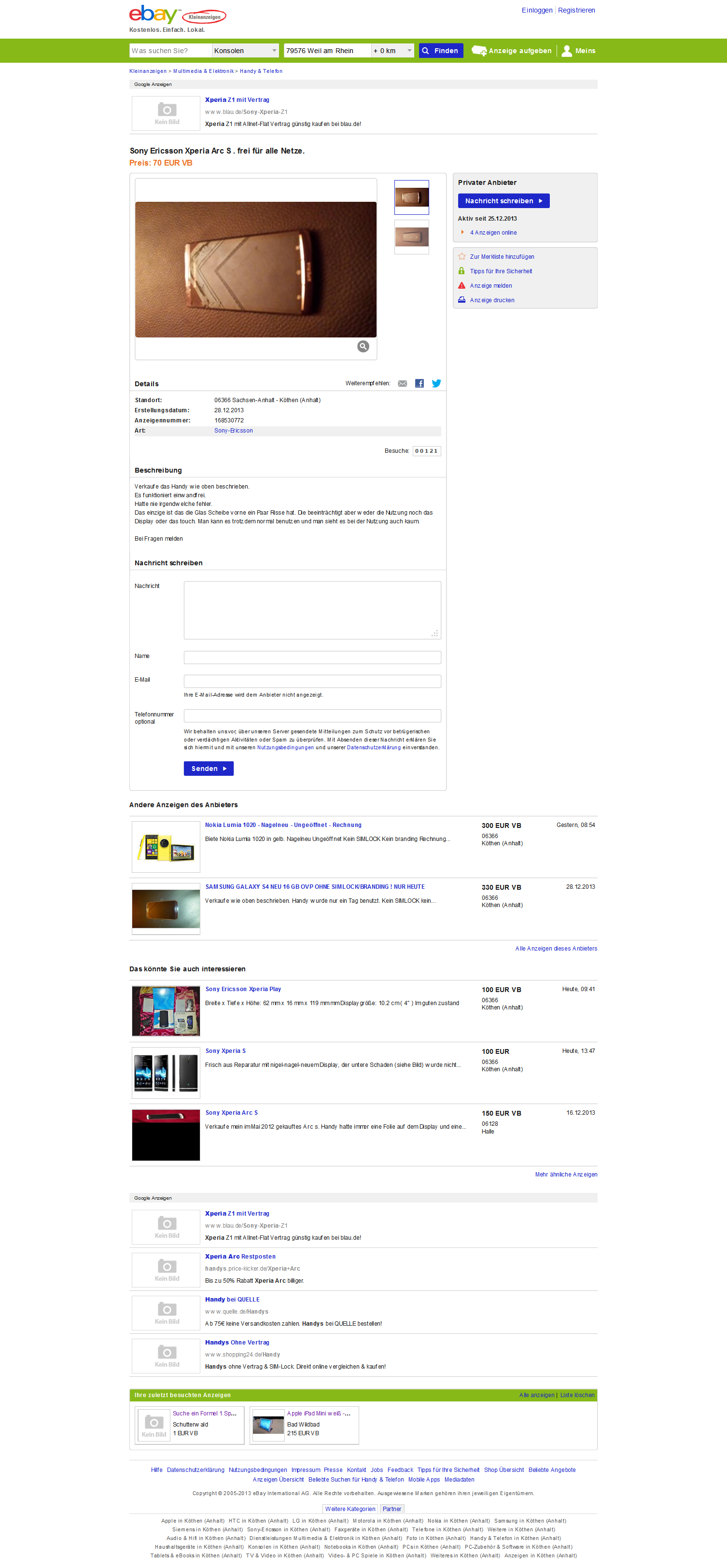Click the Senden button

point(209,769)
